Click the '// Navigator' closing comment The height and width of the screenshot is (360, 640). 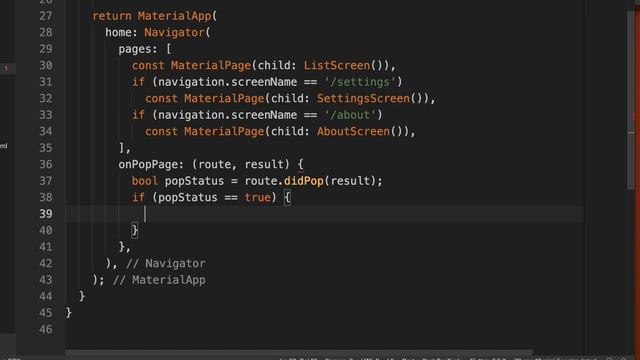pos(165,263)
